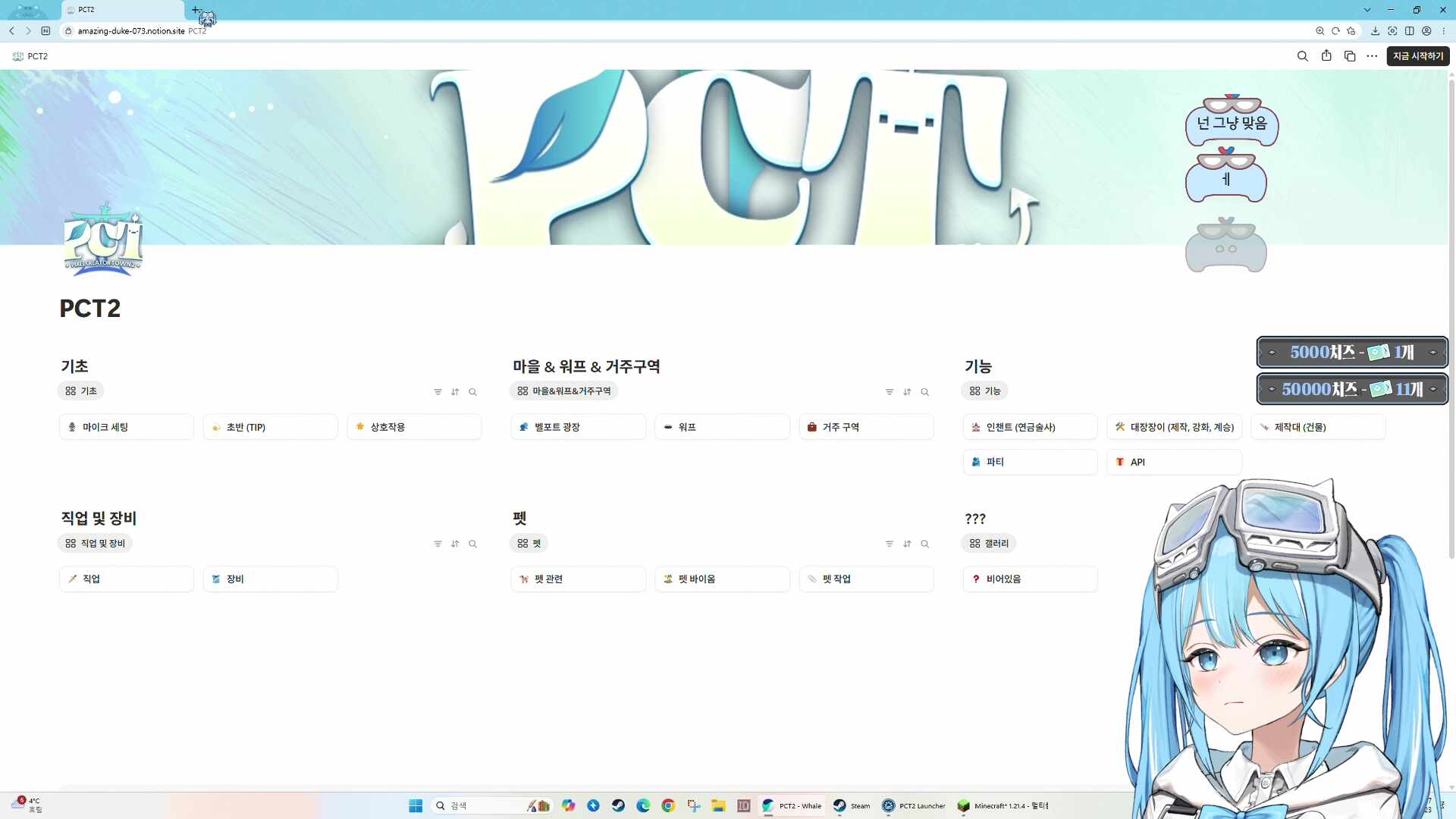Image resolution: width=1456 pixels, height=819 pixels.
Task: Open the page options menu via the ellipsis
Action: coord(1373,56)
